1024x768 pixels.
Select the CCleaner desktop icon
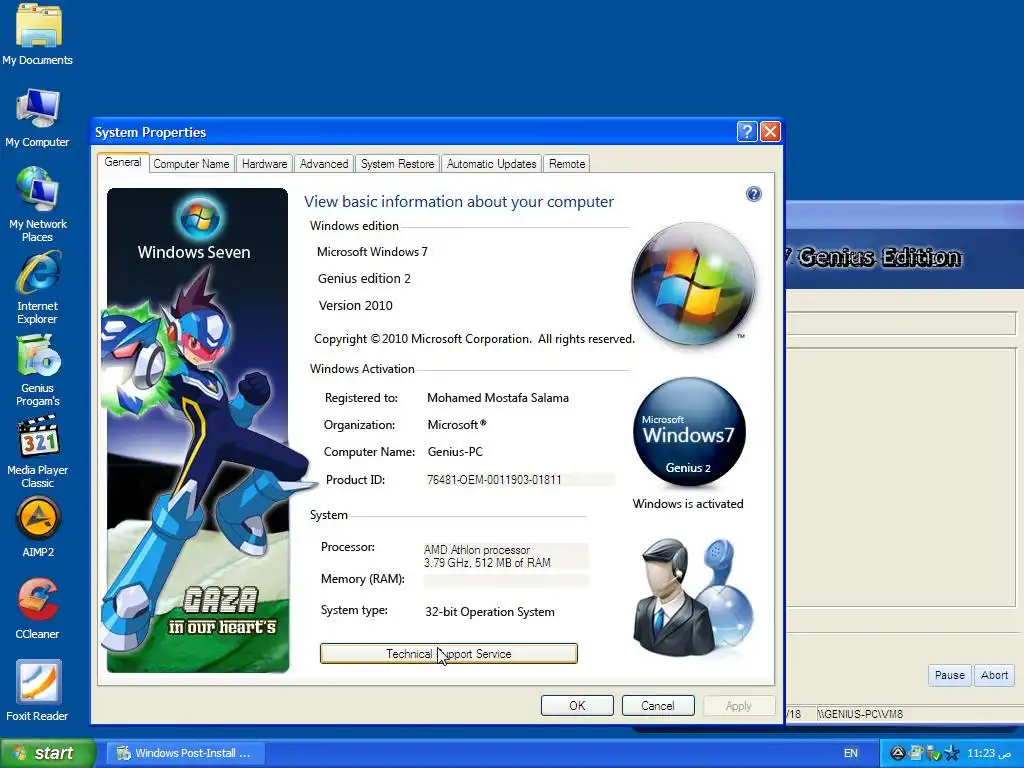click(37, 609)
